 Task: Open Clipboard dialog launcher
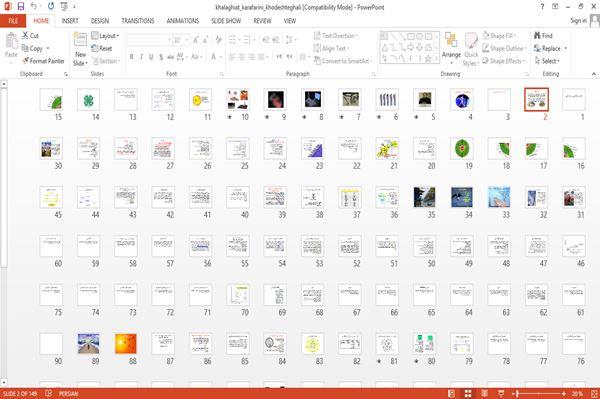click(66, 74)
